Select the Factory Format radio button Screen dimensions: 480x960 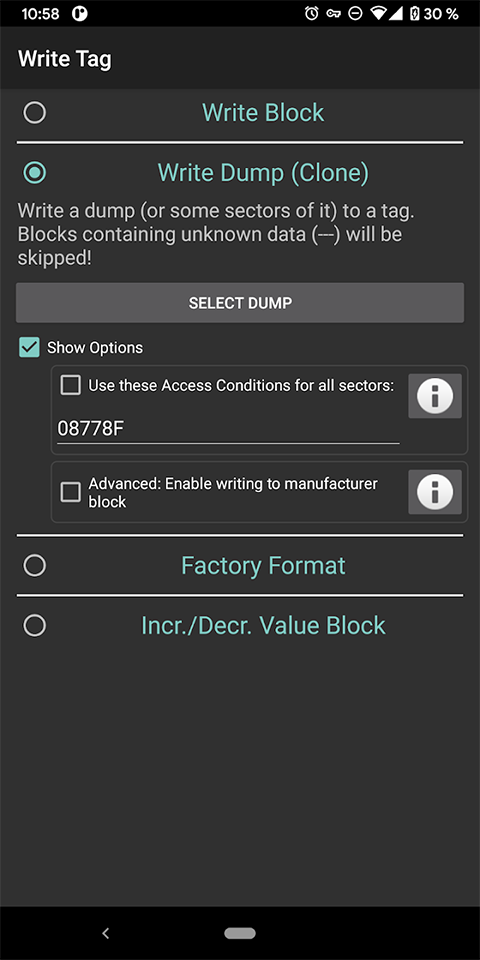tap(34, 566)
